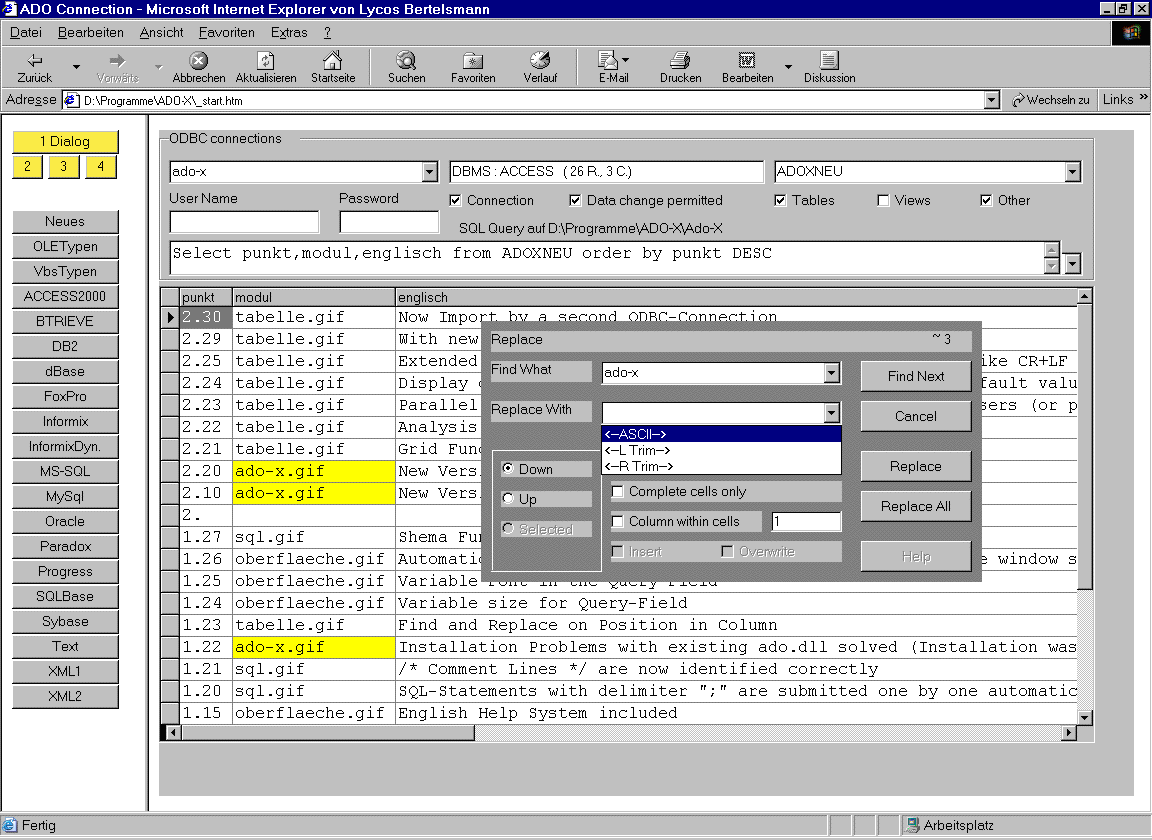Open the Bearbeiten editor dropdown arrow

[788, 67]
